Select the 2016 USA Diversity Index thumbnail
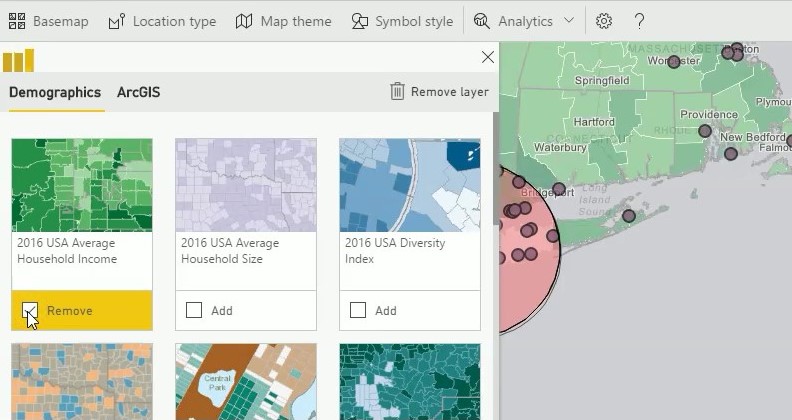 tap(410, 185)
